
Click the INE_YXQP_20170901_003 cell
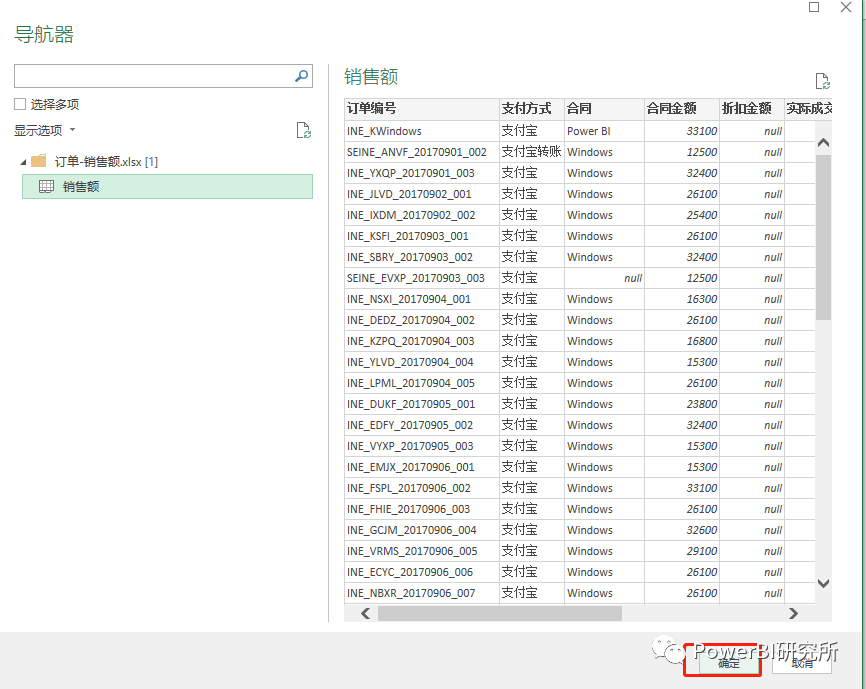pyautogui.click(x=421, y=173)
